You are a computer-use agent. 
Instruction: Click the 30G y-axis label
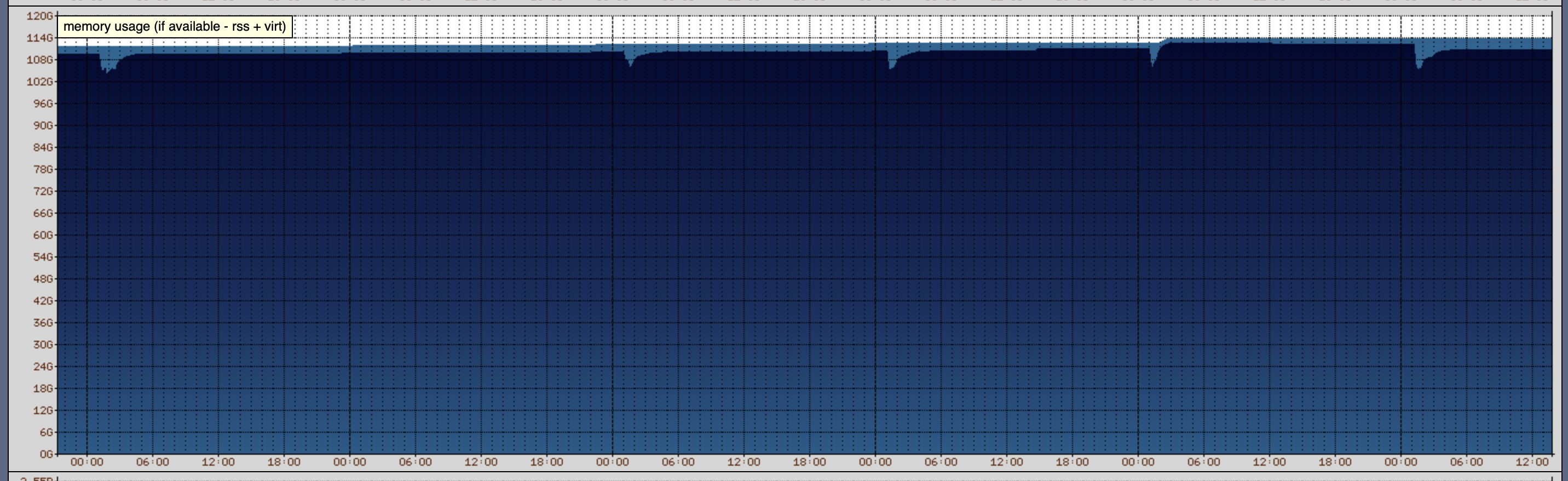[x=43, y=345]
